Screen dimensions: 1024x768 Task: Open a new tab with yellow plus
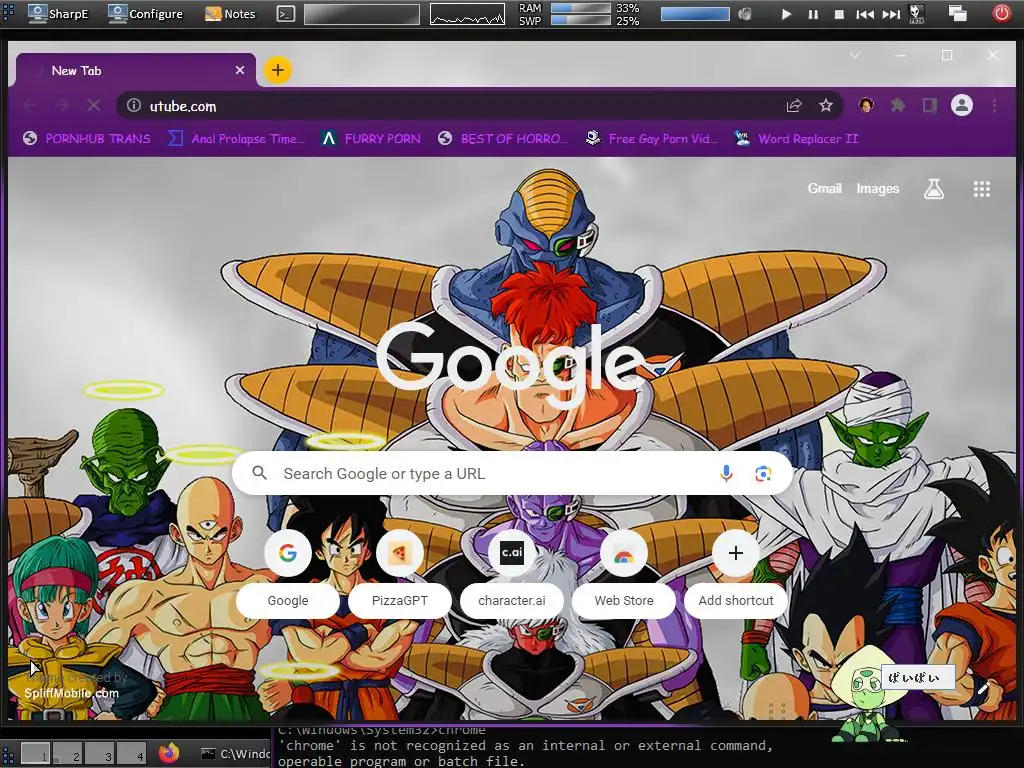278,70
